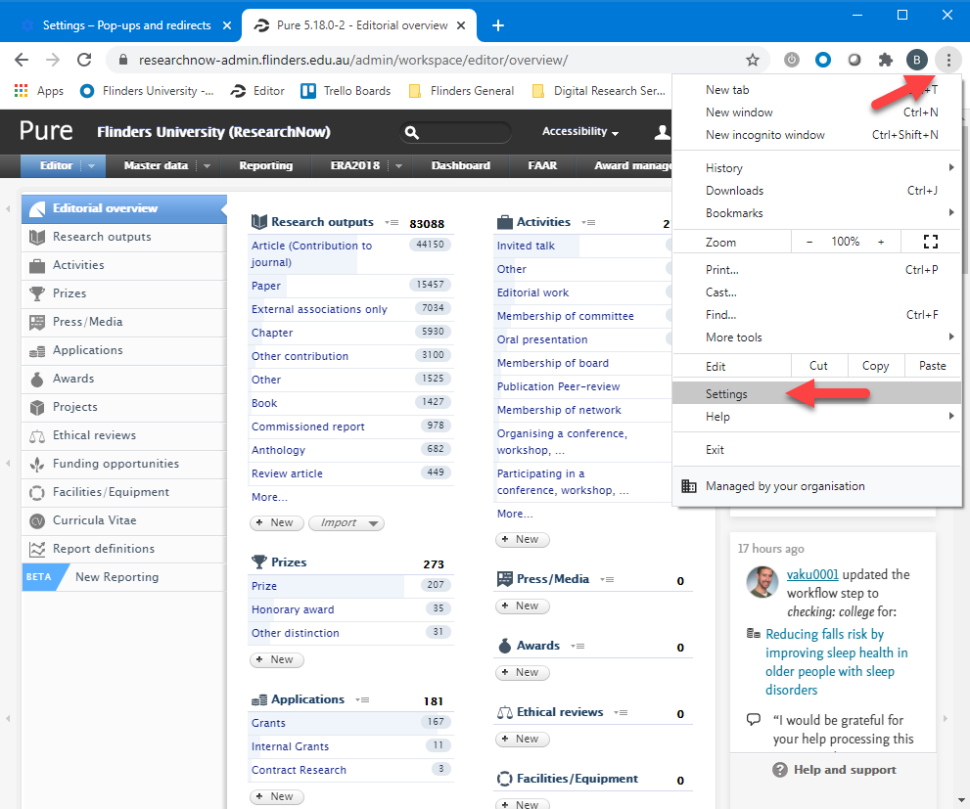The height and width of the screenshot is (809, 970).
Task: Open the Invited talk activities link
Action: coord(526,246)
